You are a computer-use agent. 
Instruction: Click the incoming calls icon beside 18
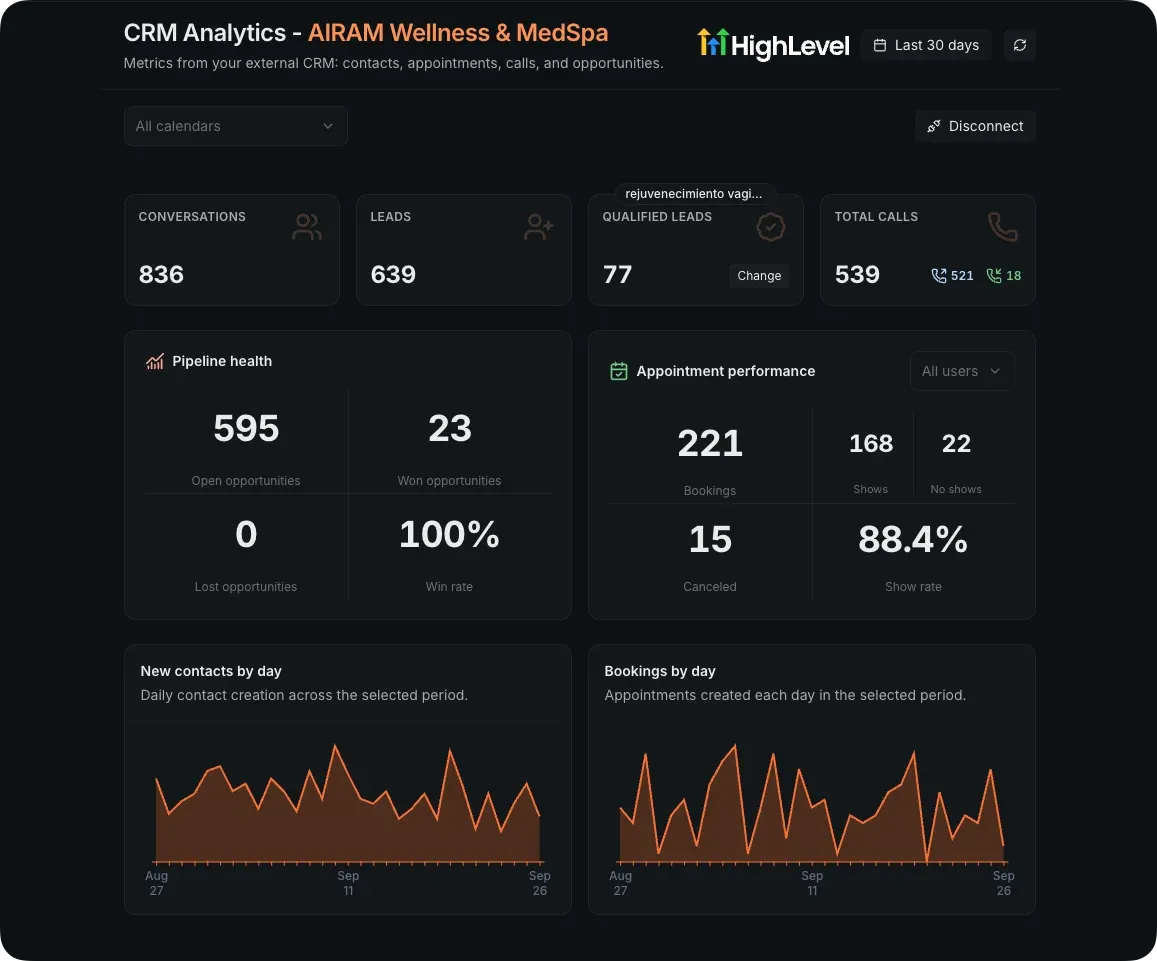(x=994, y=275)
